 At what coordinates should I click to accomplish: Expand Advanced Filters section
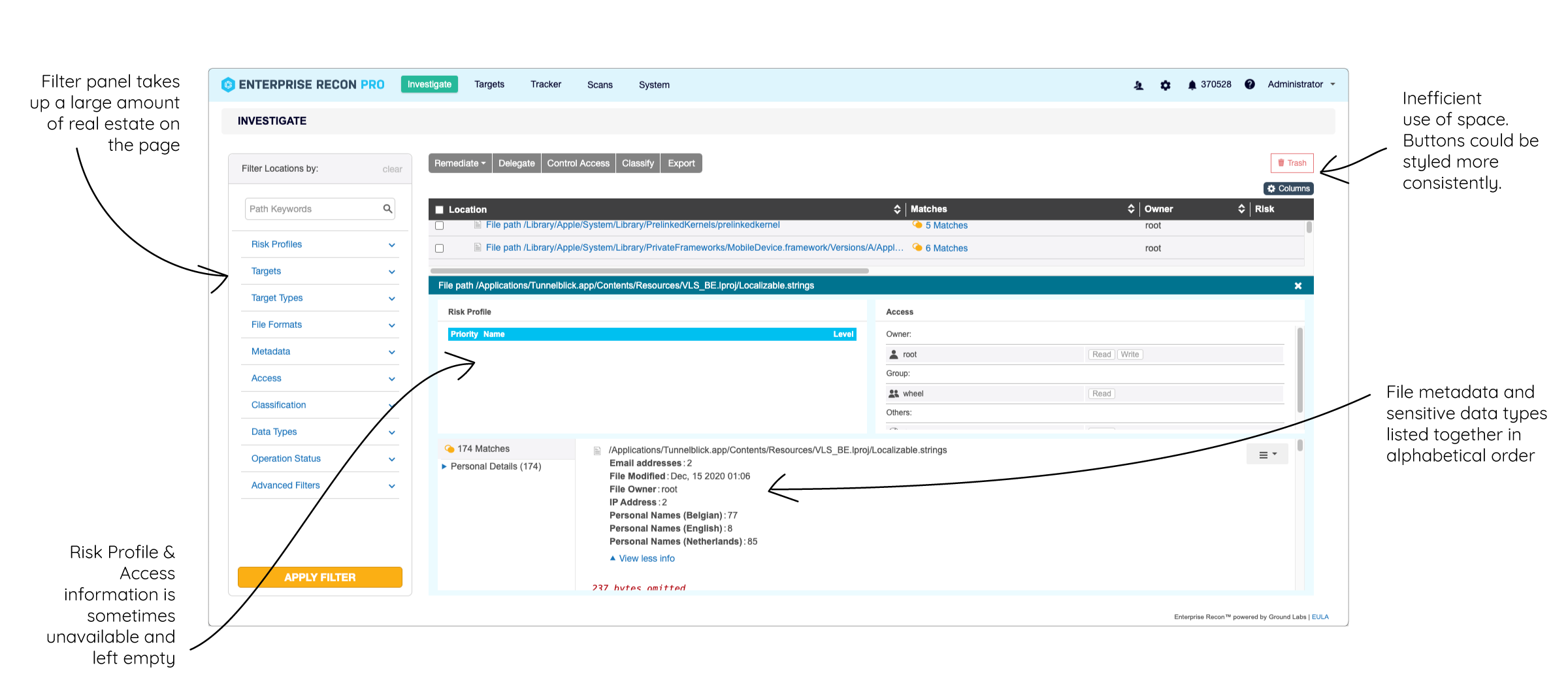pos(320,485)
